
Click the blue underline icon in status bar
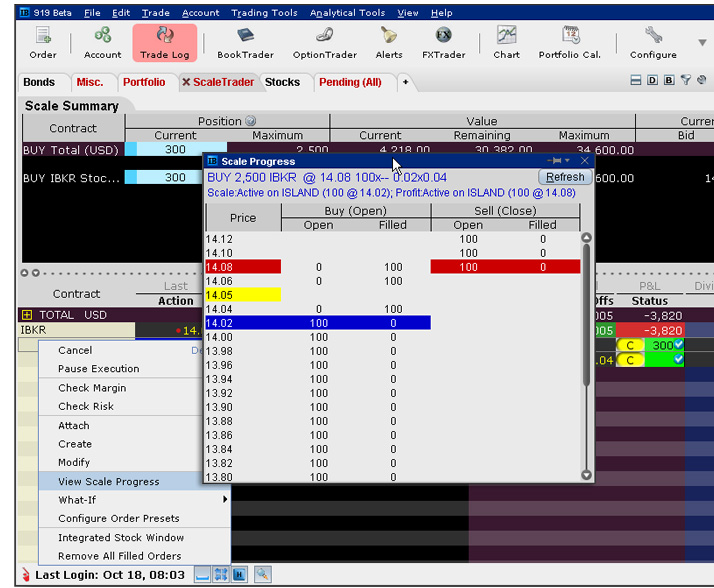pos(202,574)
